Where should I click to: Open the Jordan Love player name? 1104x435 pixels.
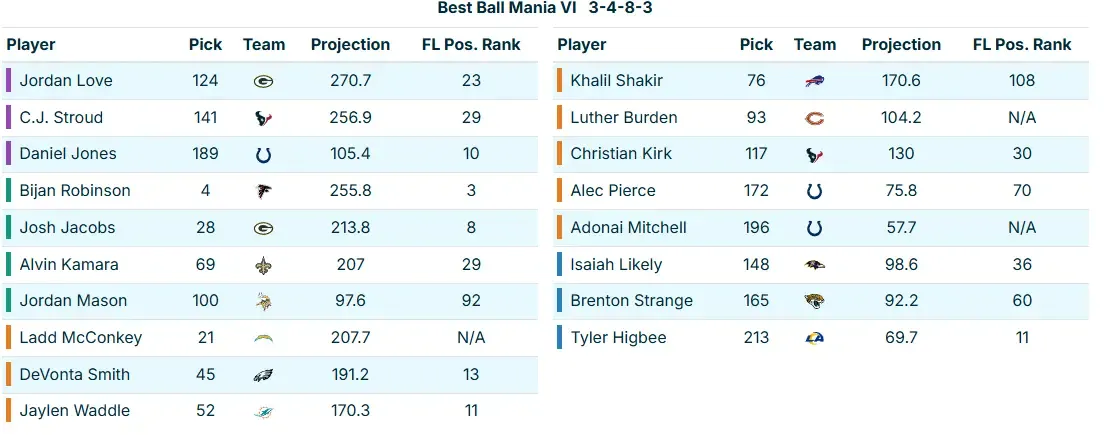(66, 81)
